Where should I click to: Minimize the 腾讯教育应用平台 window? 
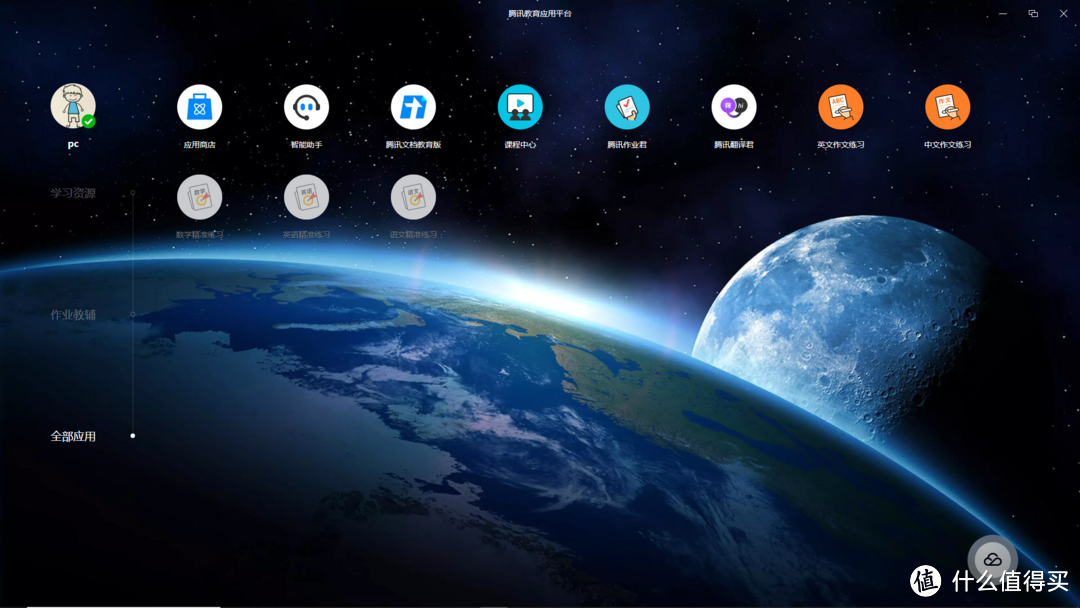point(1003,13)
